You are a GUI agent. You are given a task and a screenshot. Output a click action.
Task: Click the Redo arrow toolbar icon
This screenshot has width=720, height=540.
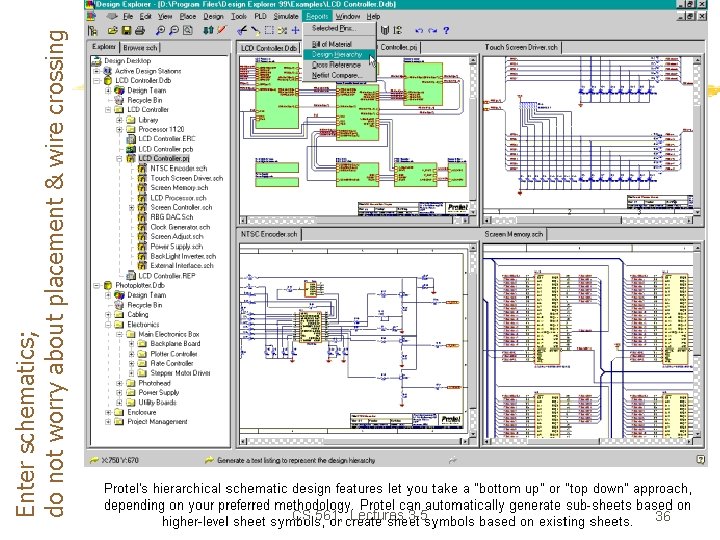(x=433, y=30)
